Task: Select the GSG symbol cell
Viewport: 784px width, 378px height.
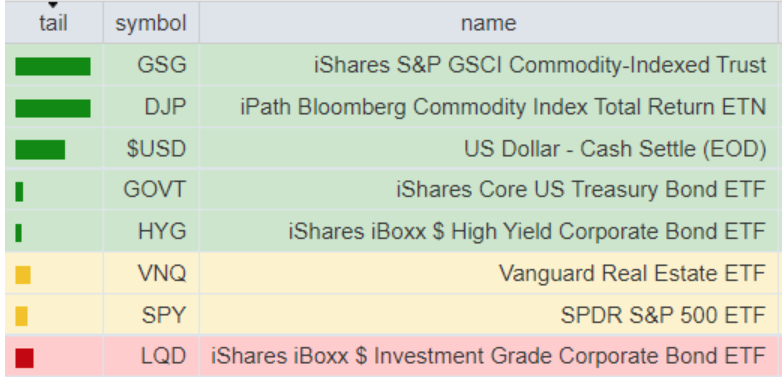Action: tap(151, 64)
